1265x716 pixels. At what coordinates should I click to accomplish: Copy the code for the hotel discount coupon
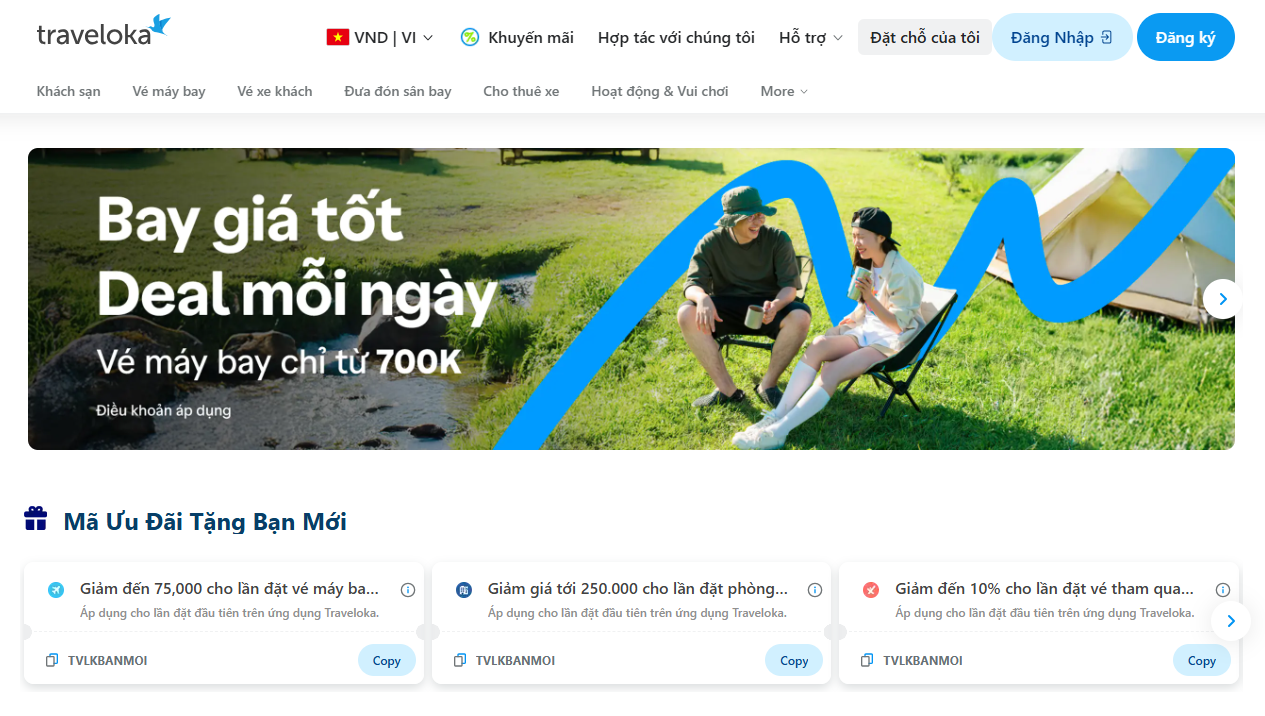click(x=794, y=660)
